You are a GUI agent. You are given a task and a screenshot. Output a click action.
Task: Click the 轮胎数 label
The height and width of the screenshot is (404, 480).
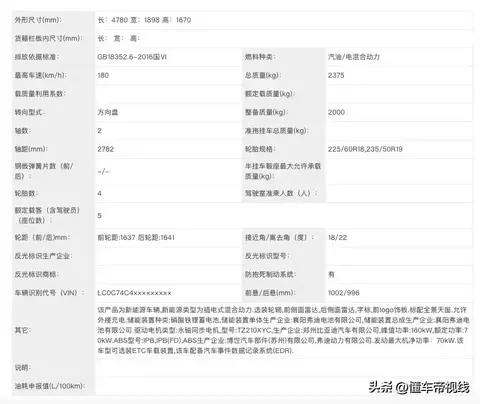click(x=26, y=193)
